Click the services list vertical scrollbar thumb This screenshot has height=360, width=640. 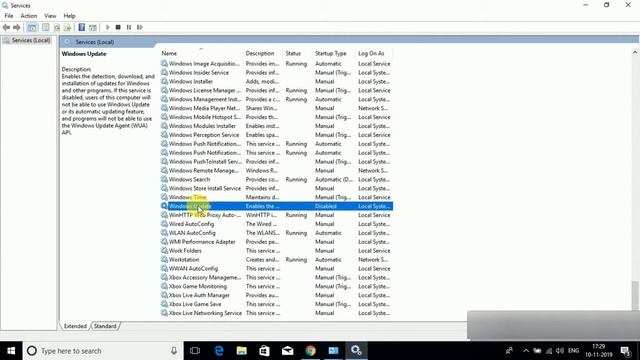tap(635, 296)
